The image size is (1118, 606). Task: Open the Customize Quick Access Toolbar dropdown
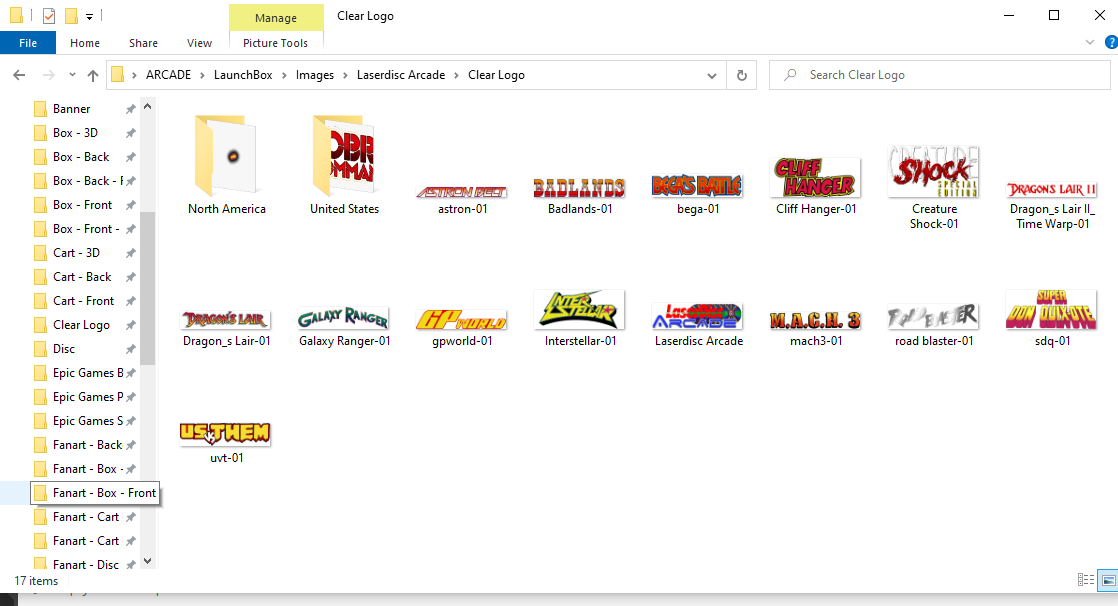89,16
